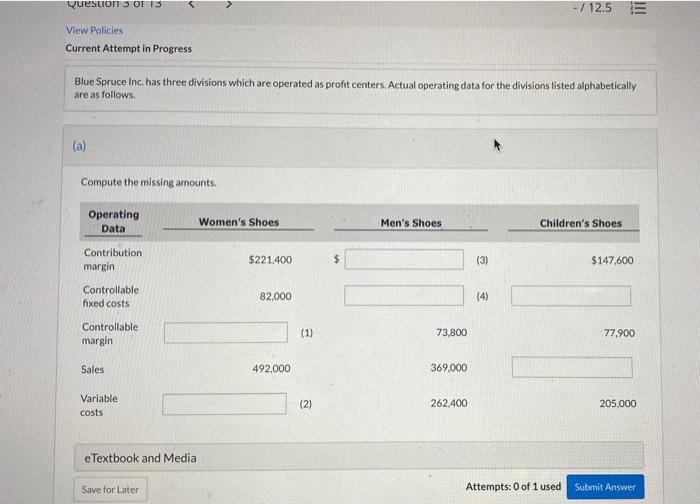Open the View Policies link
This screenshot has height=504, width=700.
click(x=94, y=30)
